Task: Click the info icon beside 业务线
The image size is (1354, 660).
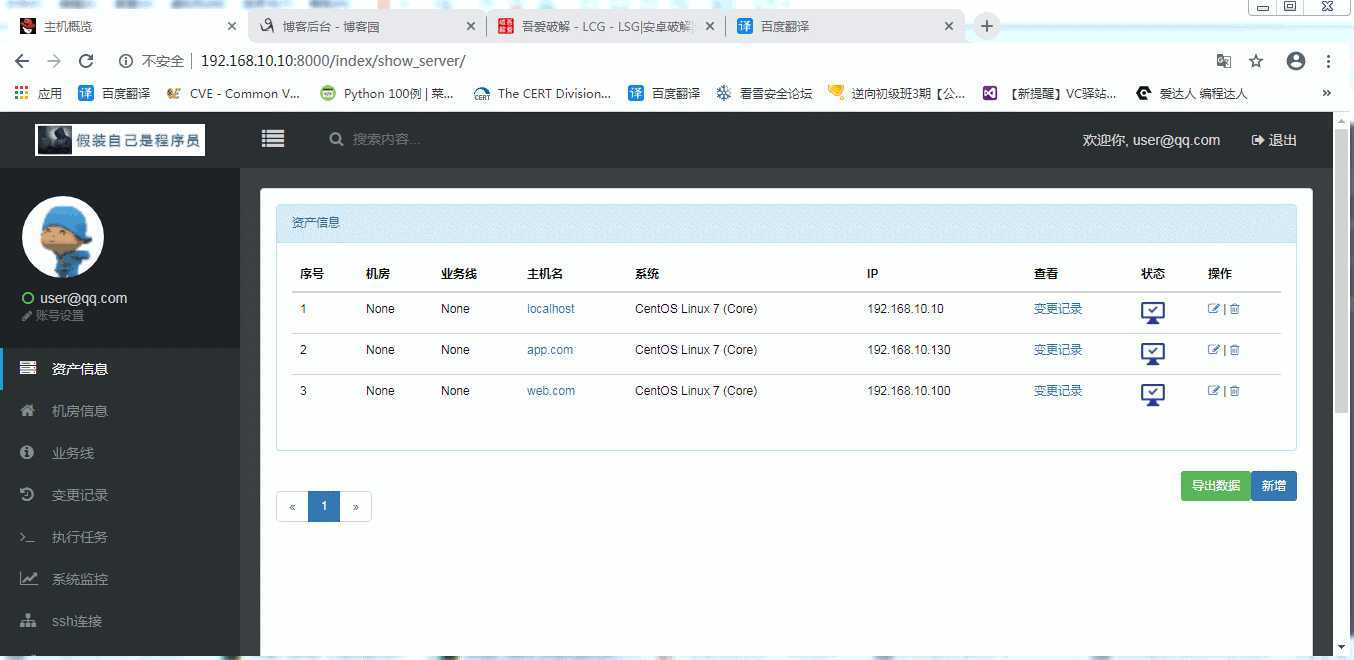Action: [28, 452]
